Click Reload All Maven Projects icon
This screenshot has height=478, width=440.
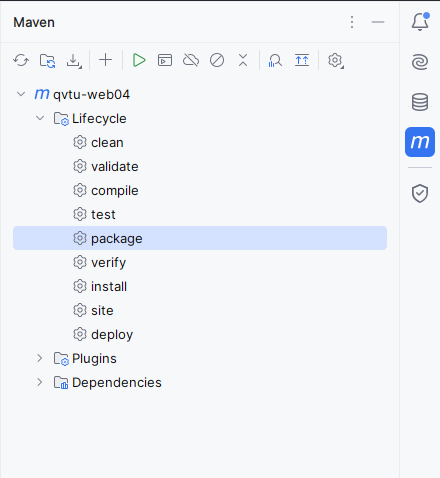21,61
